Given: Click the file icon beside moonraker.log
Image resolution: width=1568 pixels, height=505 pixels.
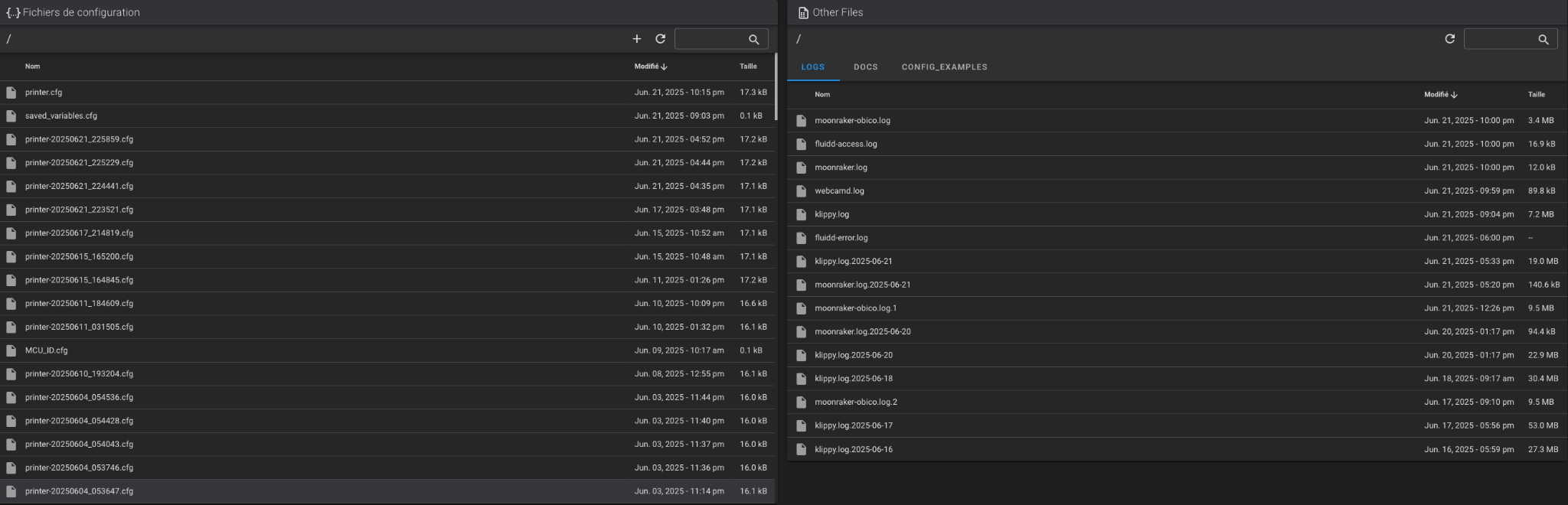Looking at the screenshot, I should (x=801, y=168).
